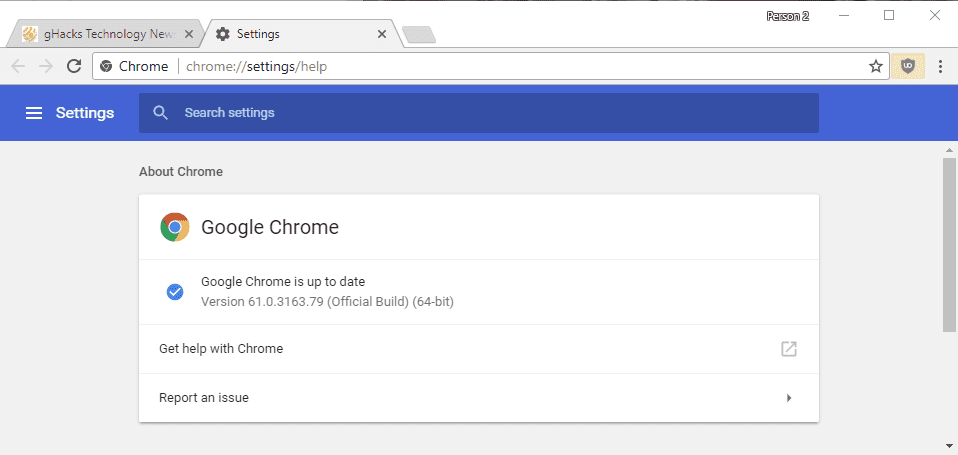Click the page scrollbar thumb
This screenshot has height=455, width=958.
(948, 244)
